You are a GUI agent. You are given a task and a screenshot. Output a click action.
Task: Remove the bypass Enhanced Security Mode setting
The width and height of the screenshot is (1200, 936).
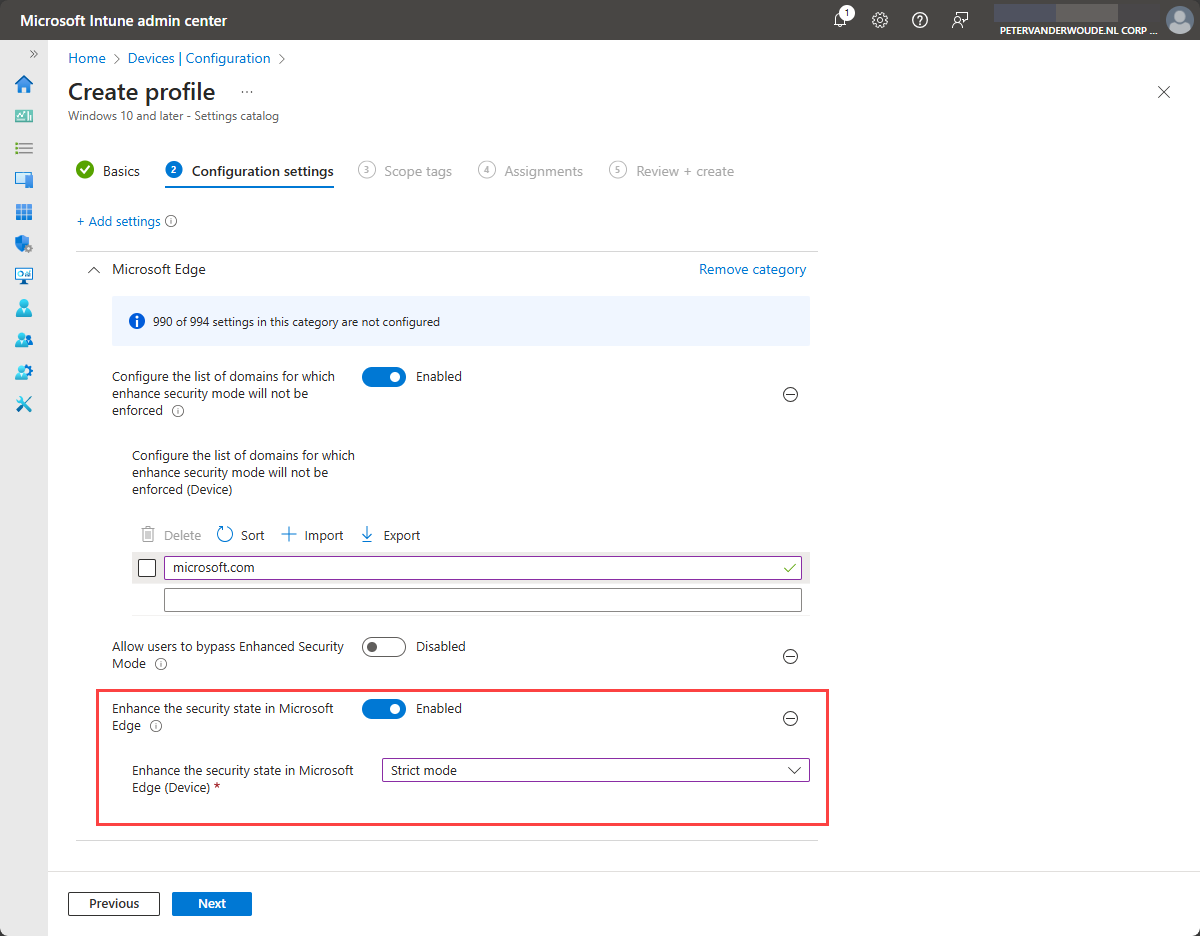[790, 656]
